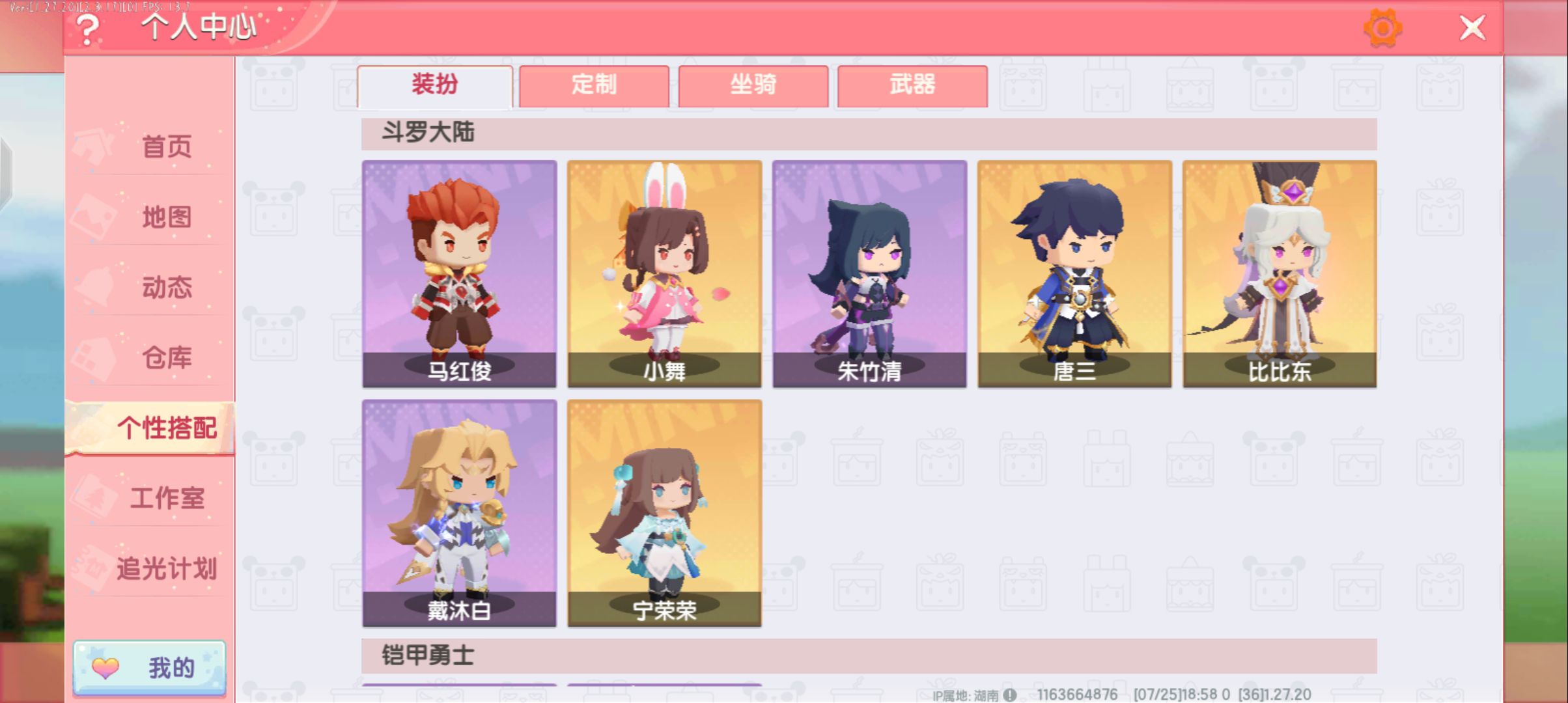Viewport: 1568px width, 703px height.
Task: Switch to the 定制 tab
Action: (594, 86)
